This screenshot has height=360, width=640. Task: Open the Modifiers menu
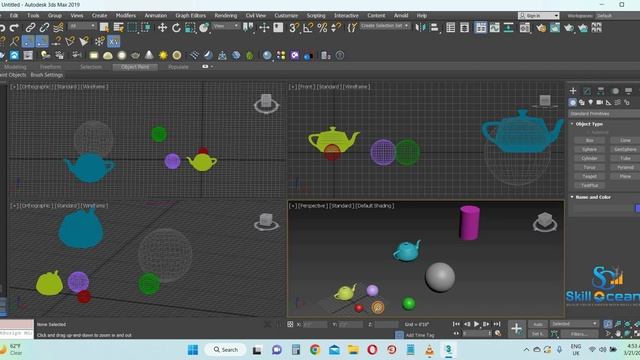125,16
